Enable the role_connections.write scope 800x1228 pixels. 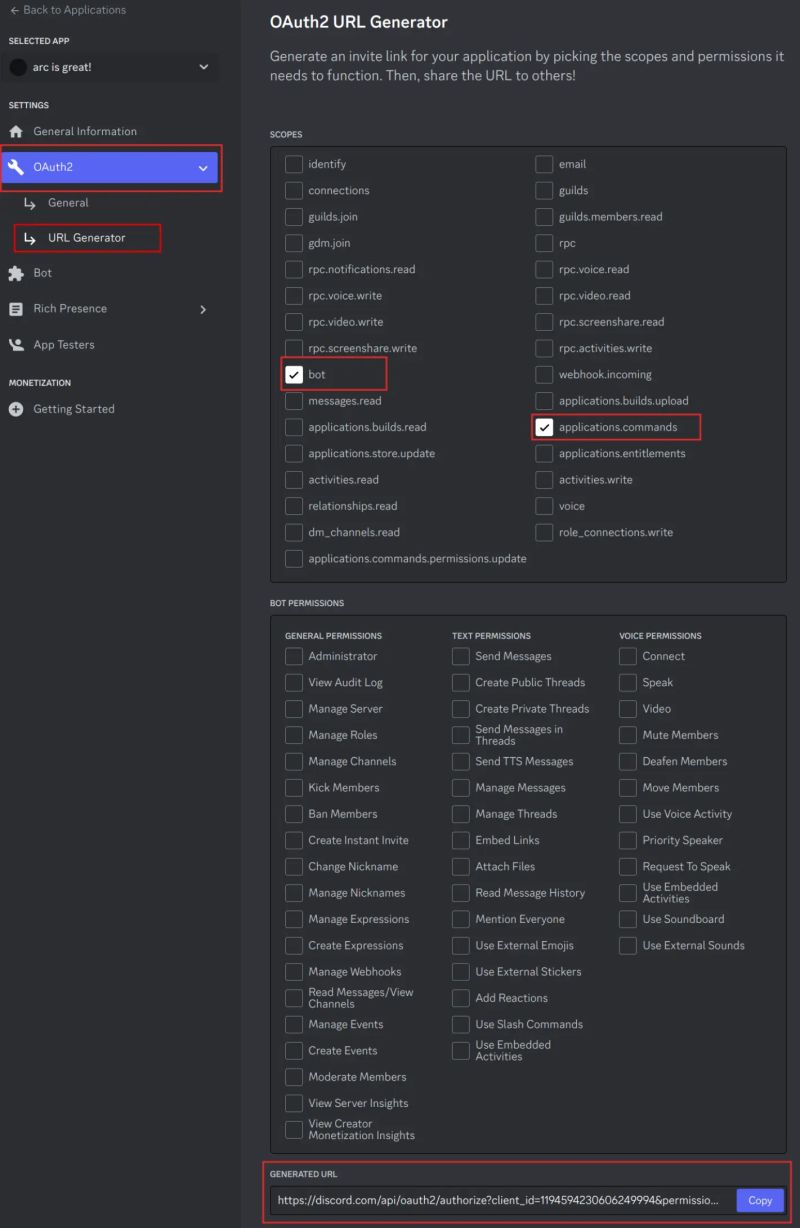544,532
